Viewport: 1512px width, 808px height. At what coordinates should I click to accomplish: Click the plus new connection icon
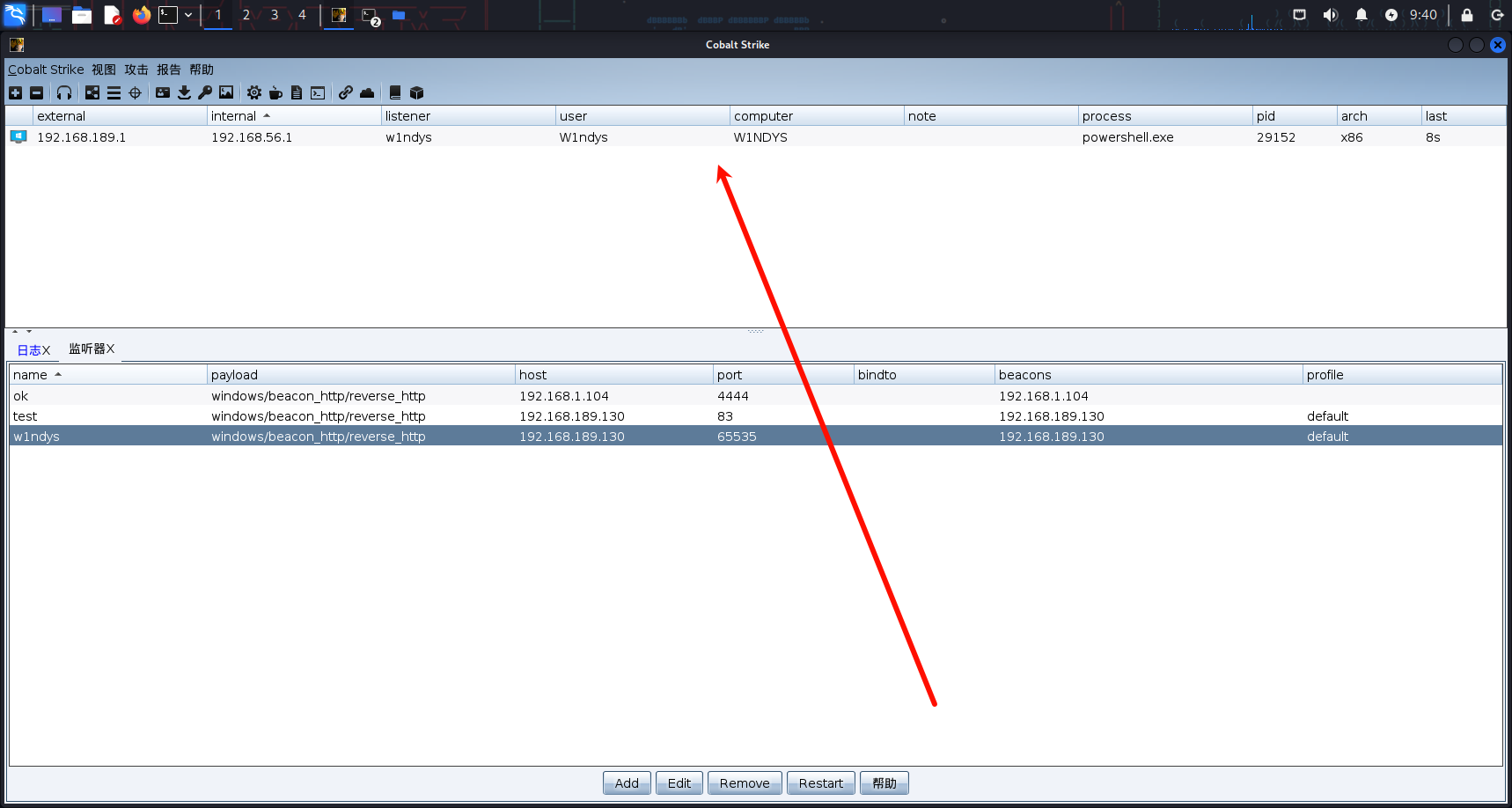click(x=15, y=92)
